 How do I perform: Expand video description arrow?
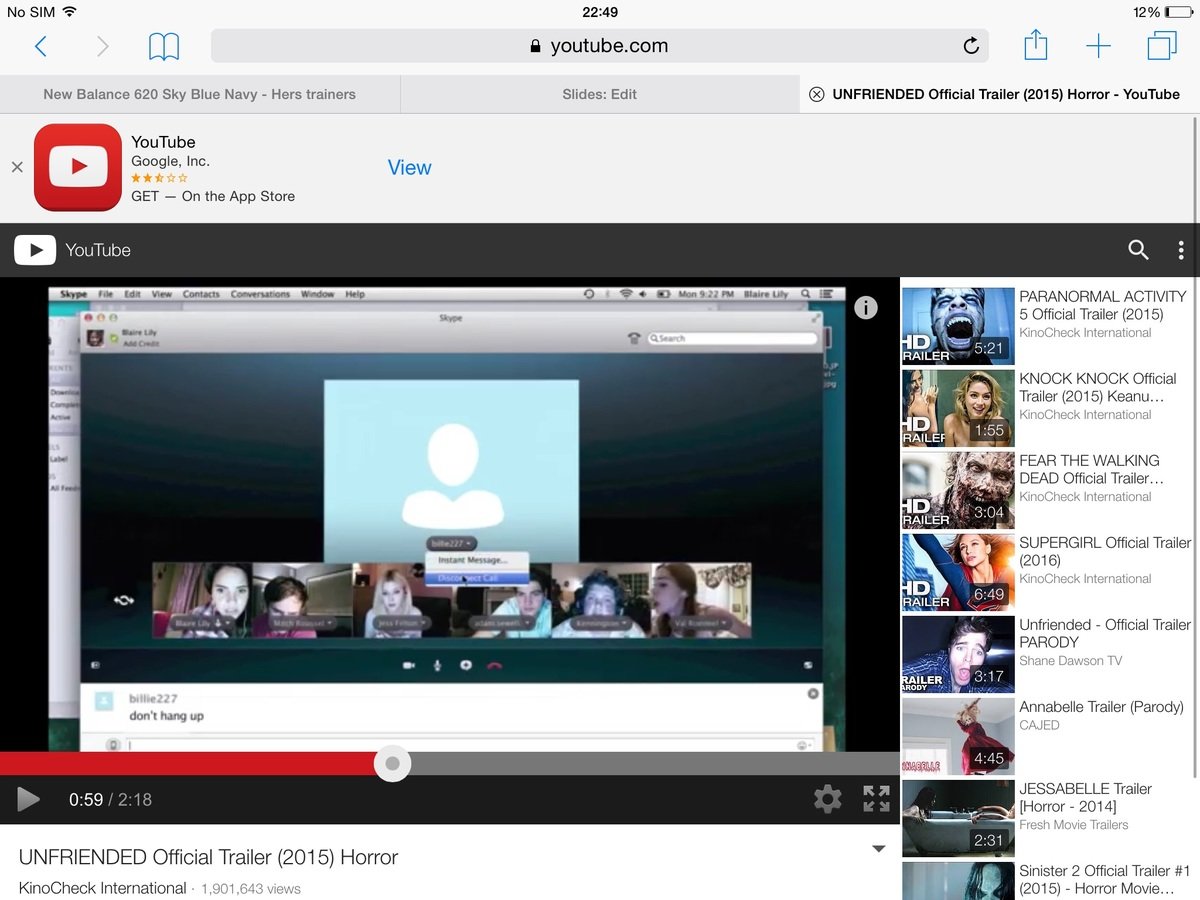point(879,849)
